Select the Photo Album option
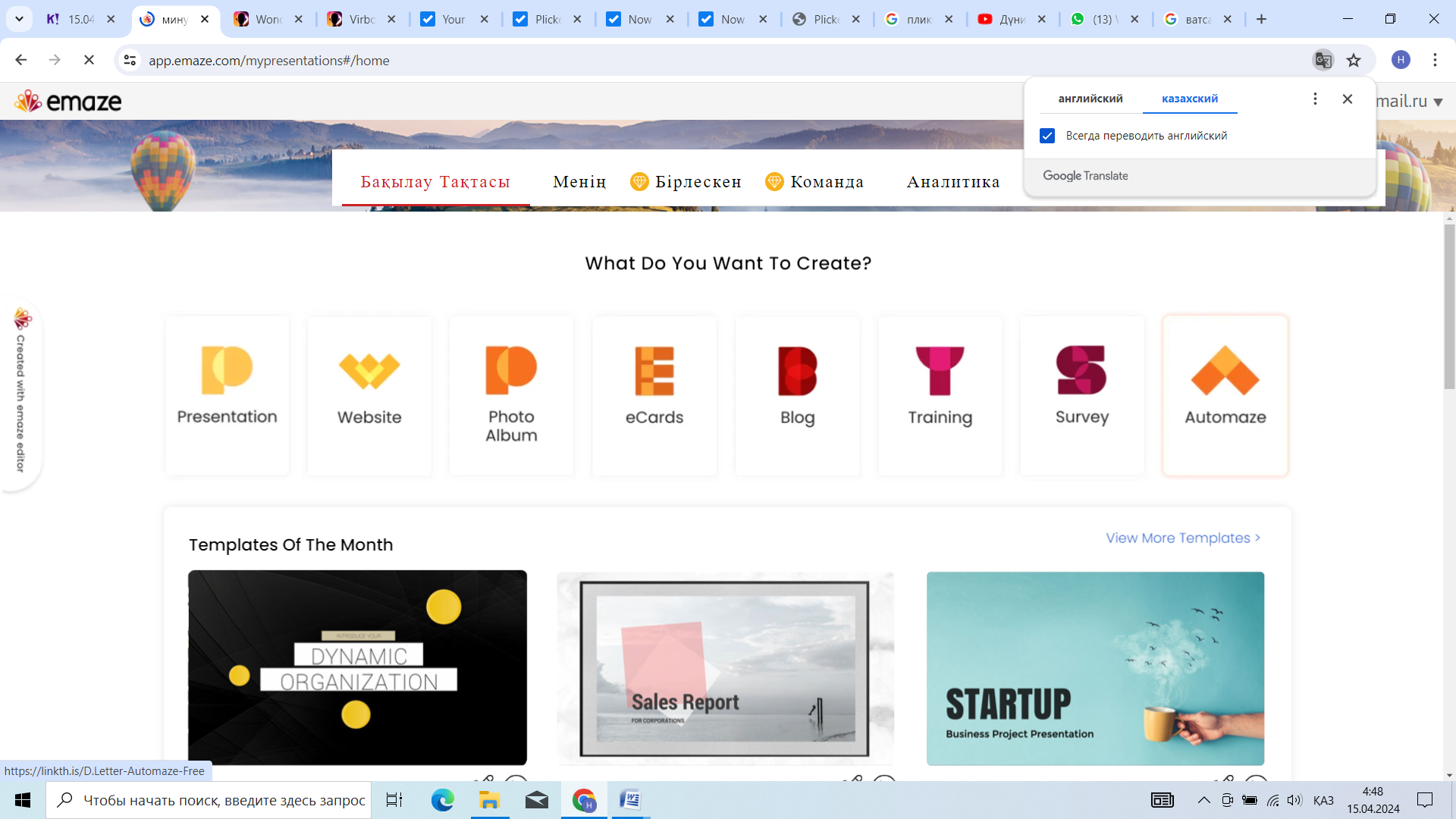1456x819 pixels. (x=511, y=394)
